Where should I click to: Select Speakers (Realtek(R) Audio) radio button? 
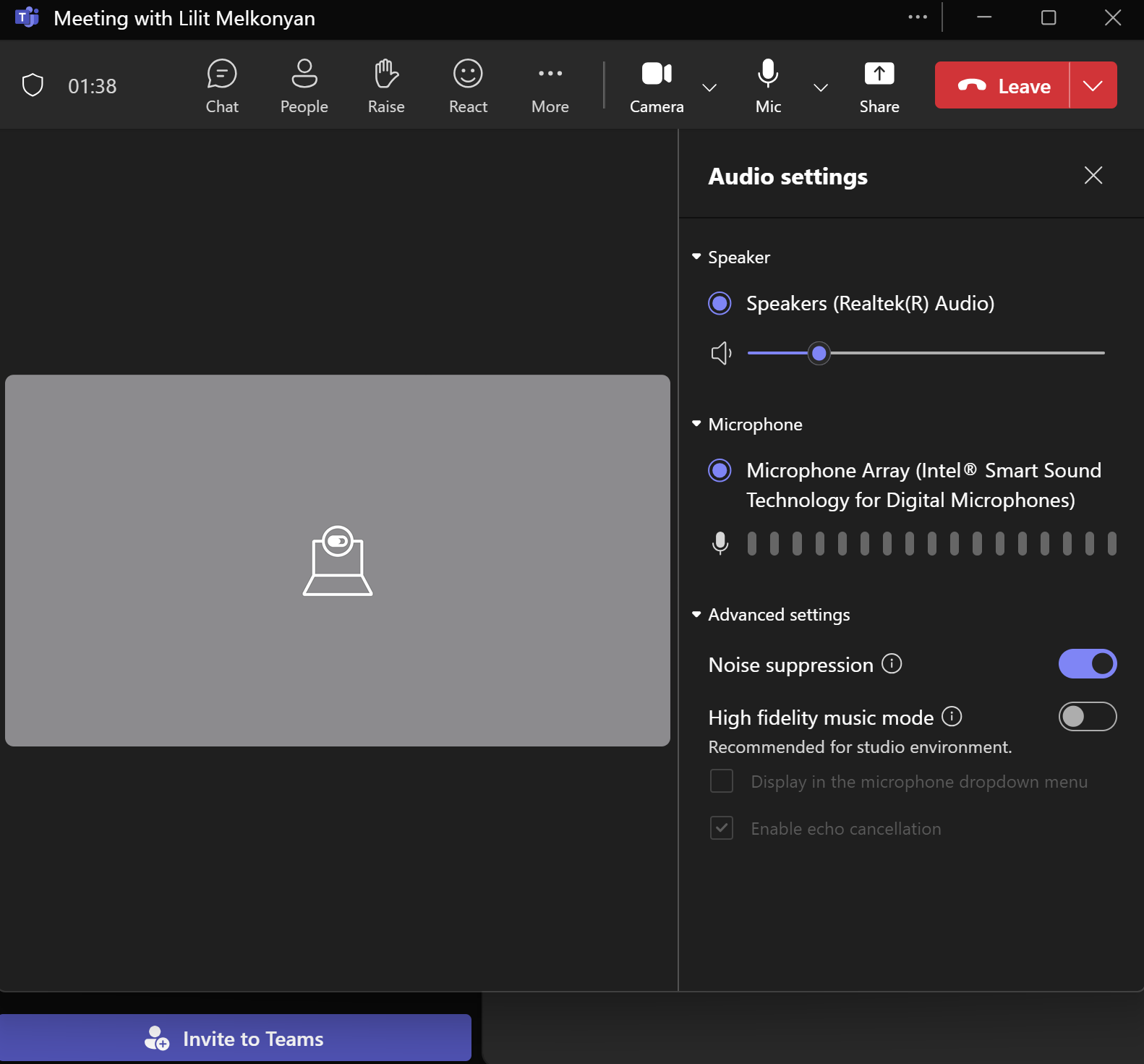pos(720,303)
